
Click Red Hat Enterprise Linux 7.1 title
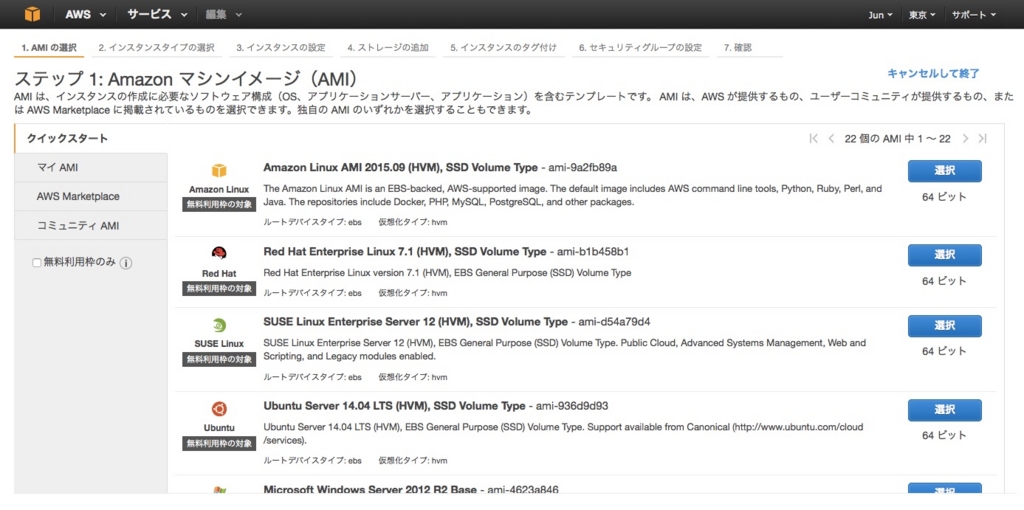404,251
